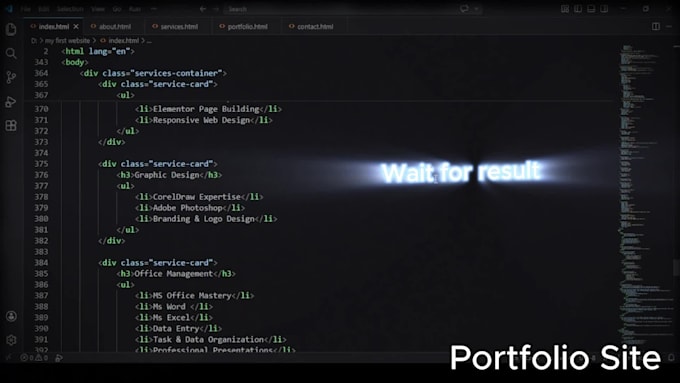680x383 pixels.
Task: Select the index.html tab
Action: tap(54, 26)
